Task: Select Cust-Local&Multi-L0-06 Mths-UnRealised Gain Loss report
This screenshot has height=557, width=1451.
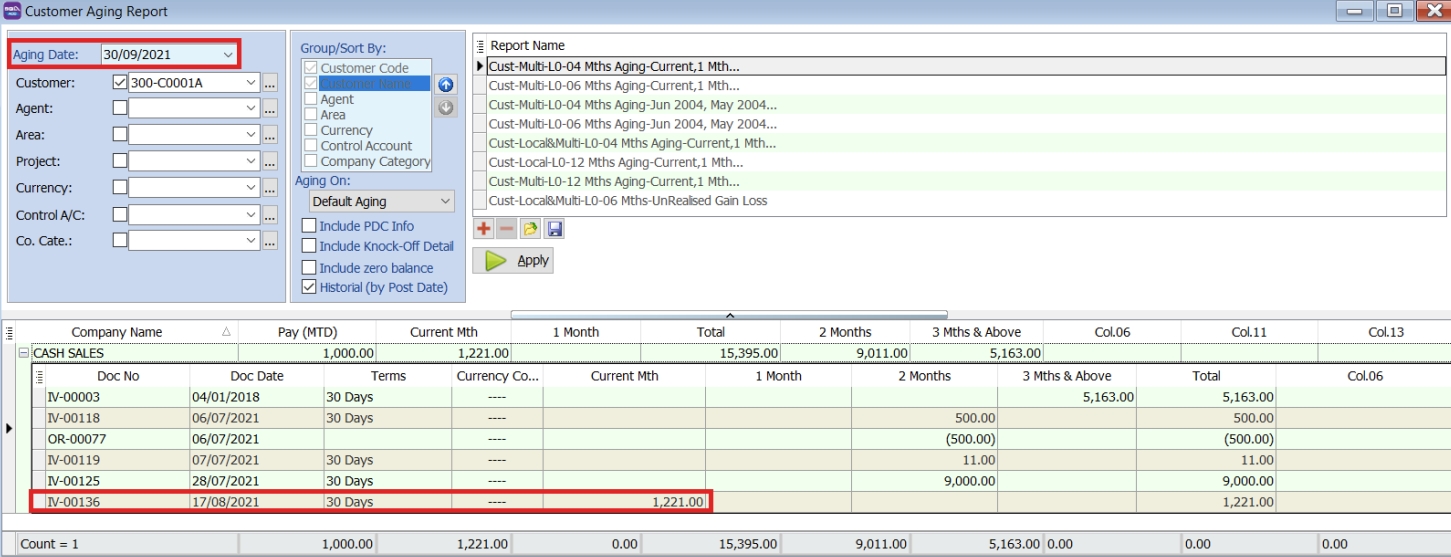Action: (x=627, y=201)
